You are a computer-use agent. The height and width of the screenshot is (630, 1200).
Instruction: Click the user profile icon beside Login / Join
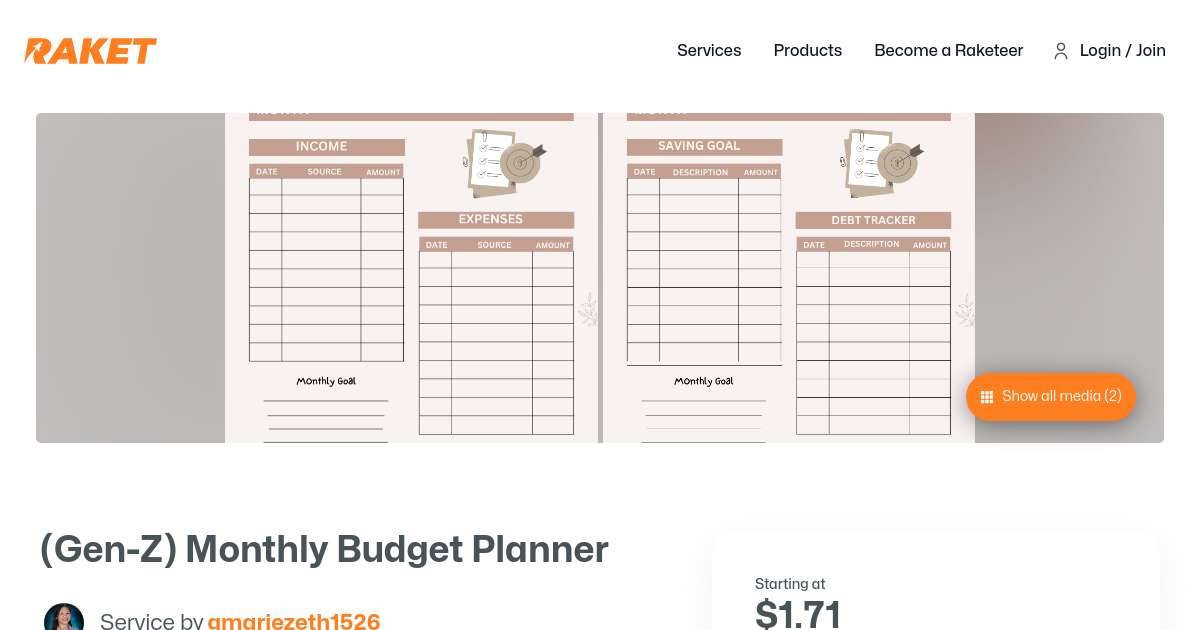(1061, 51)
